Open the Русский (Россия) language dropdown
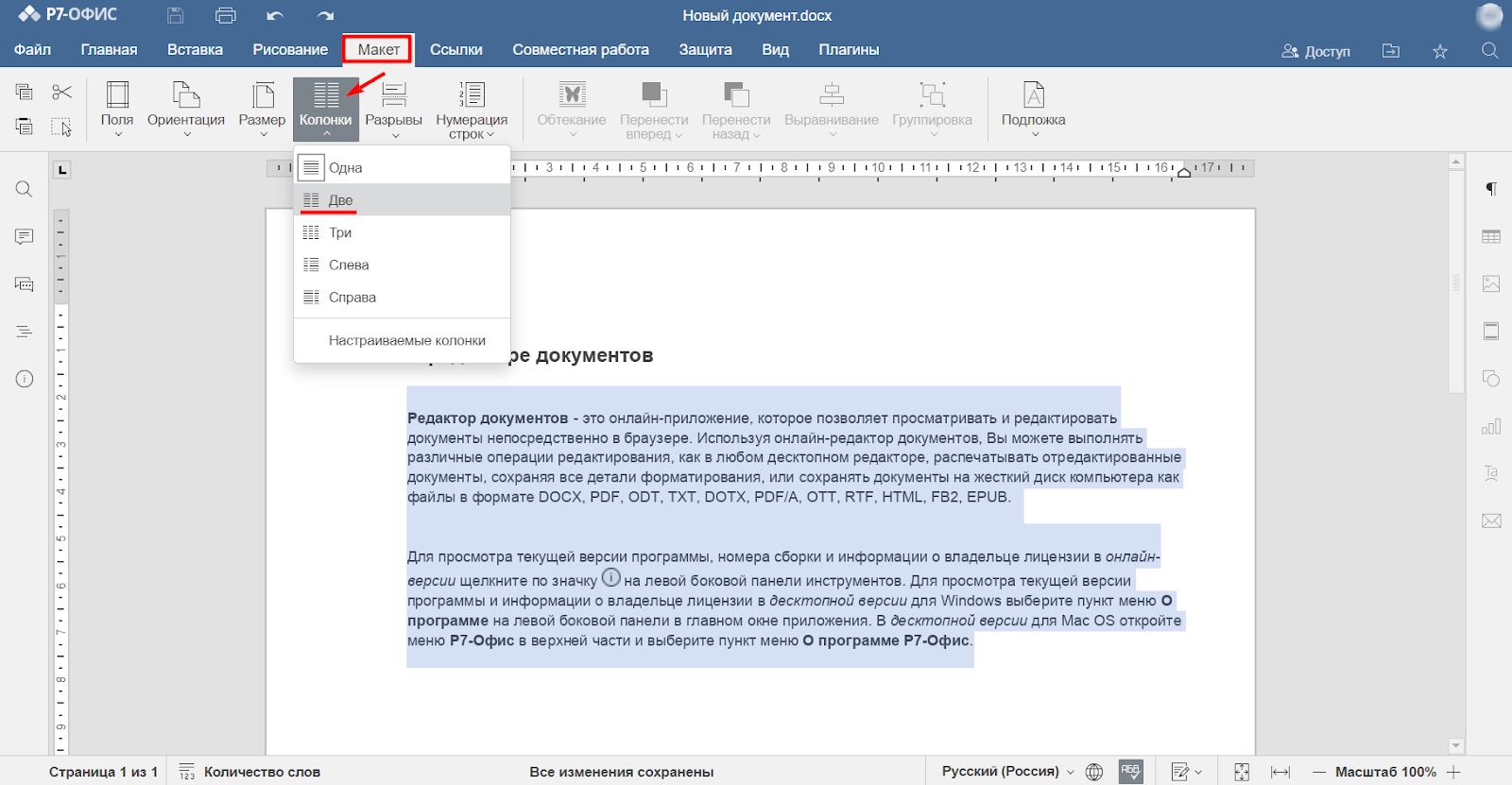 coord(1008,772)
